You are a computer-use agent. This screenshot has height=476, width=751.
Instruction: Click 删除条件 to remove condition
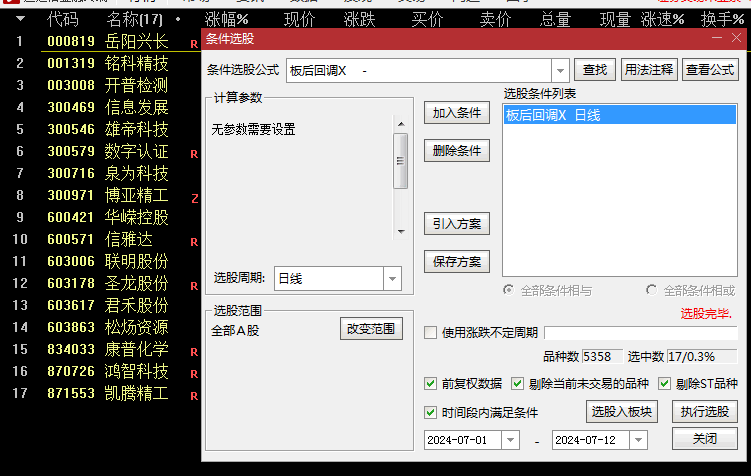click(x=456, y=151)
